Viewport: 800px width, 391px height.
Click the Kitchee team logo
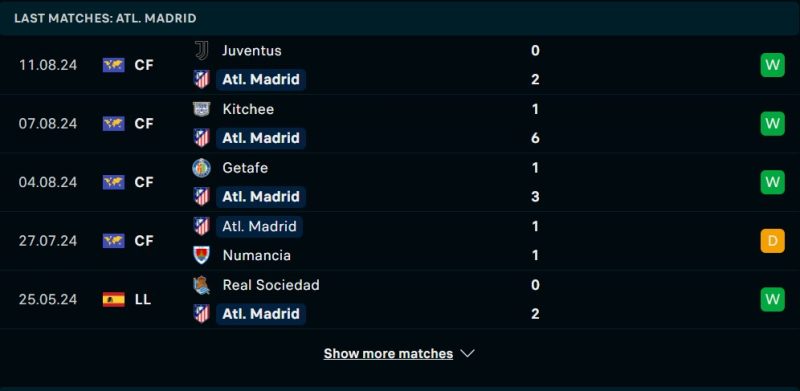click(202, 109)
